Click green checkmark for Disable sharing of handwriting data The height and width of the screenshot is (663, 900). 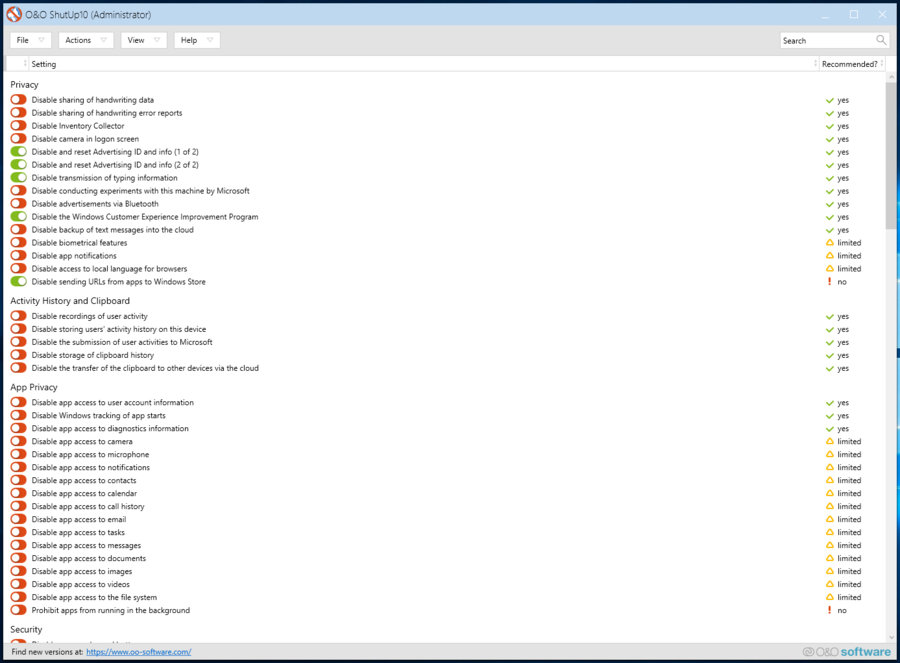click(829, 100)
